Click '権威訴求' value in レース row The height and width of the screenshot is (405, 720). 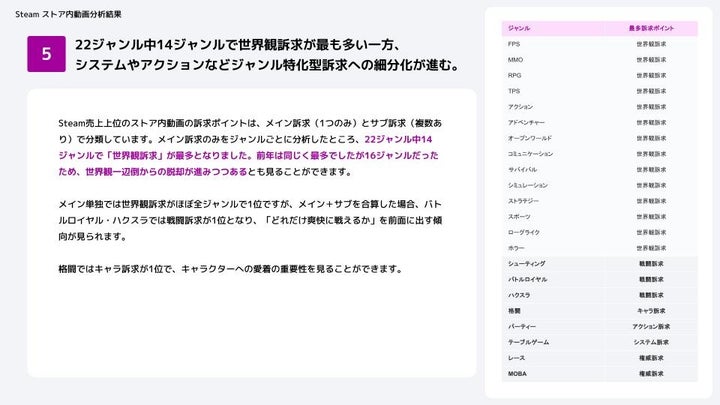coord(651,358)
